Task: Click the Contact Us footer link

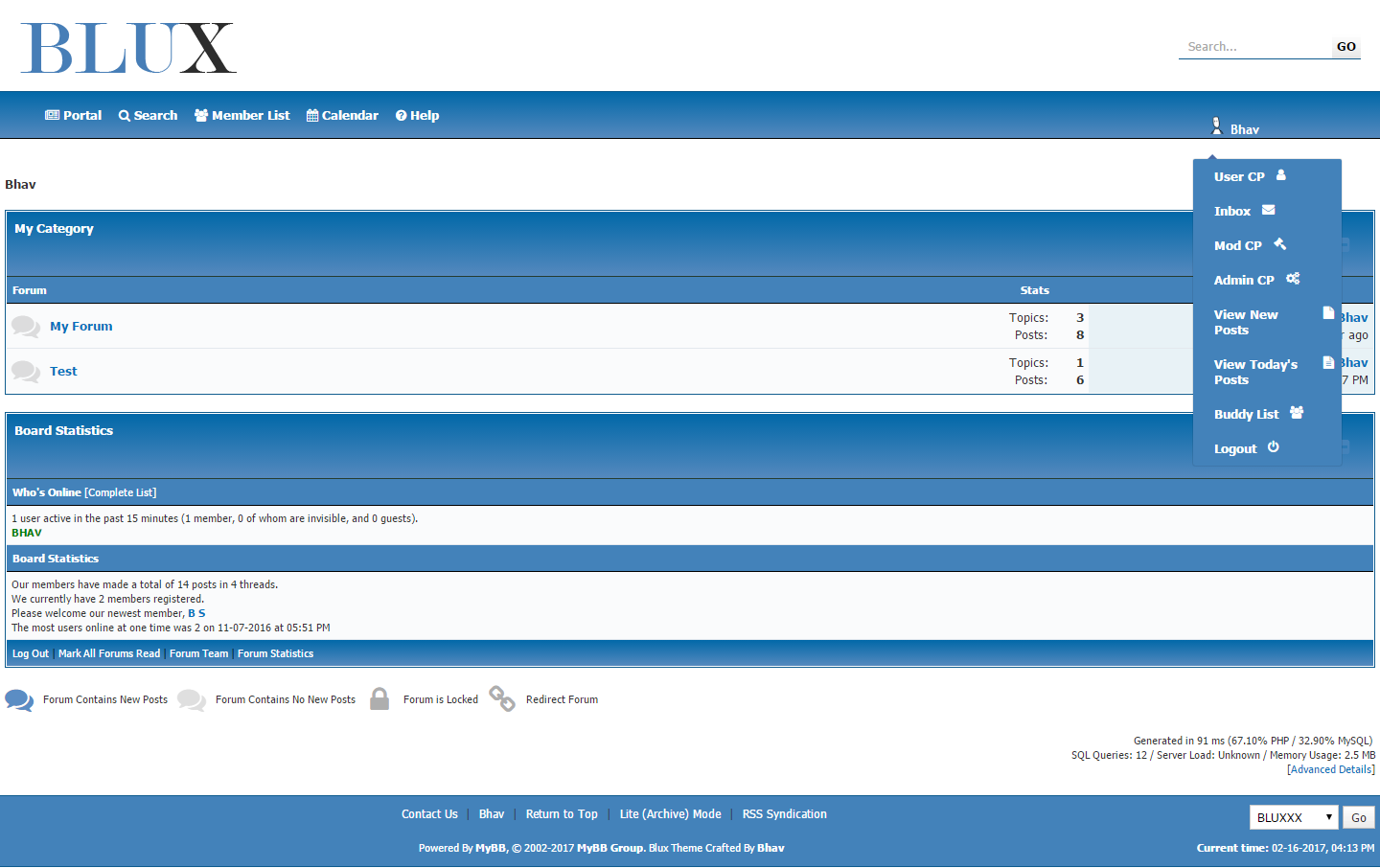Action: pos(429,814)
